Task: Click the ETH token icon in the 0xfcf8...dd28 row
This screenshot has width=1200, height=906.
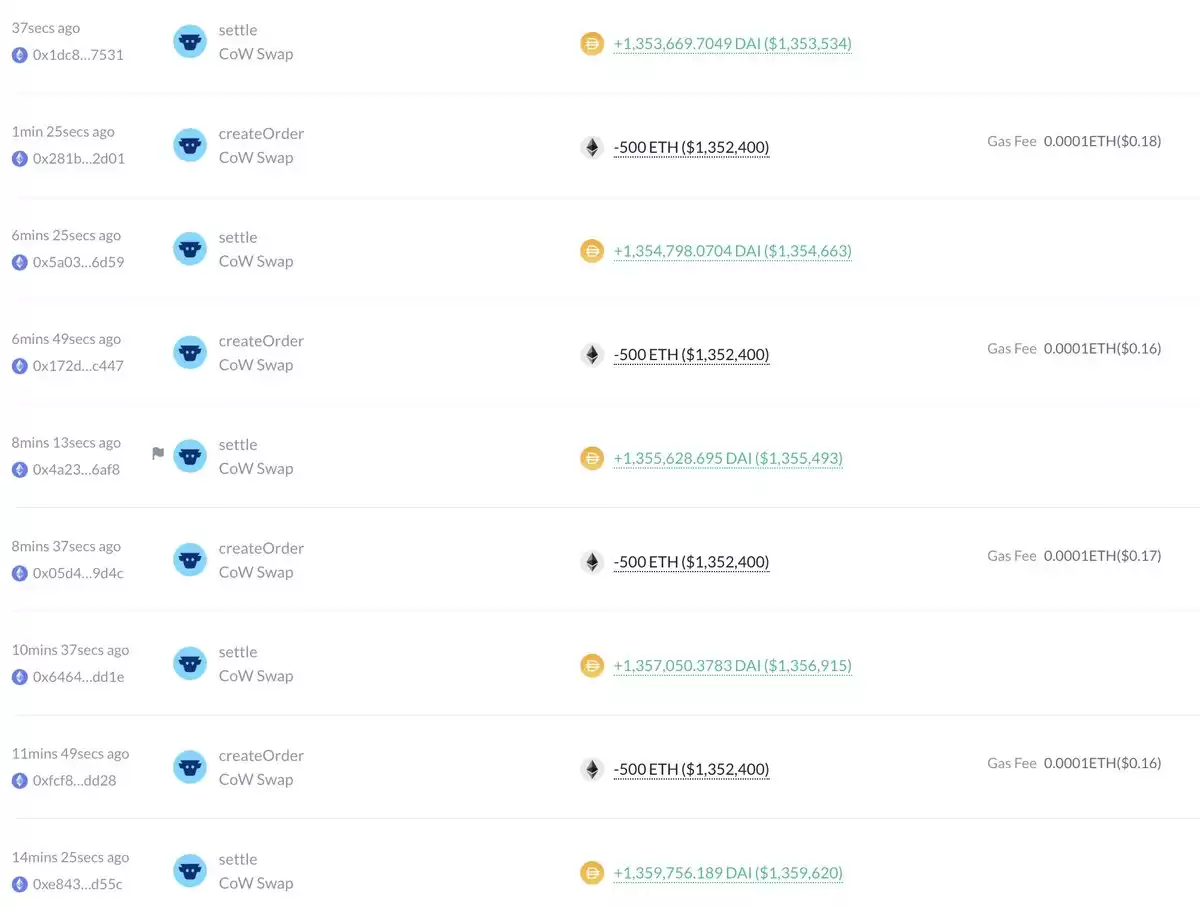Action: pos(592,769)
